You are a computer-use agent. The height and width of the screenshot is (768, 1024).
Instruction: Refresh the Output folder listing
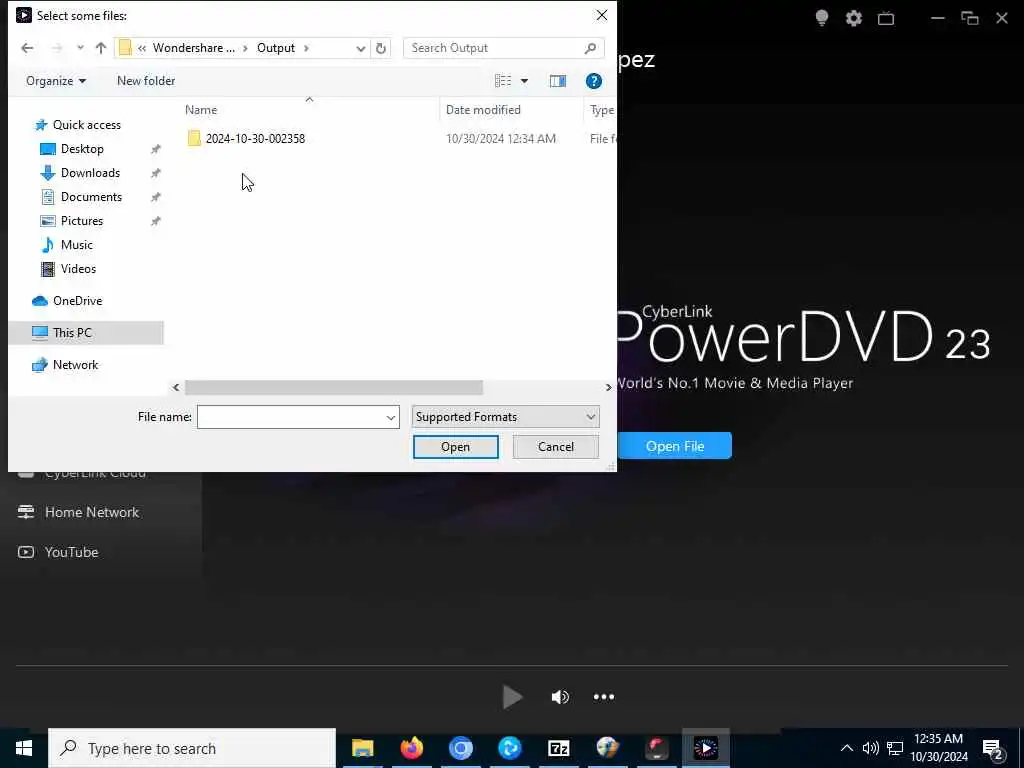coord(381,48)
